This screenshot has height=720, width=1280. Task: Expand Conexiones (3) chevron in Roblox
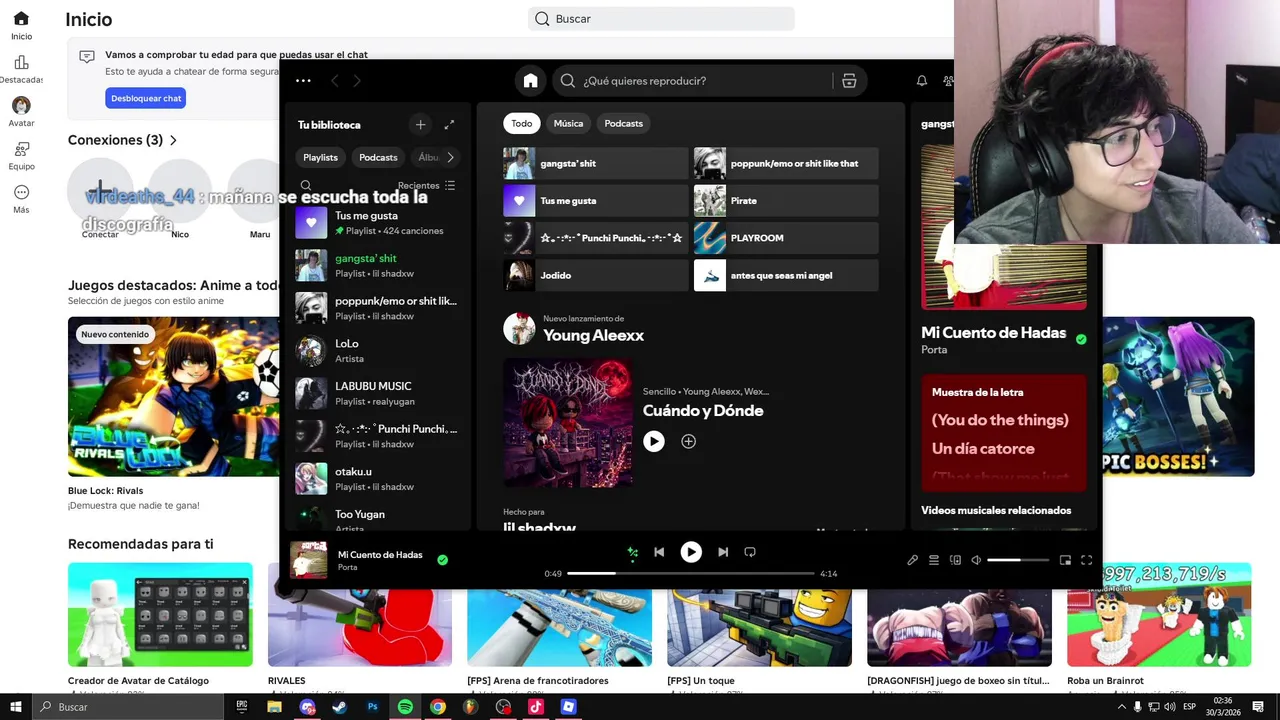coord(173,141)
